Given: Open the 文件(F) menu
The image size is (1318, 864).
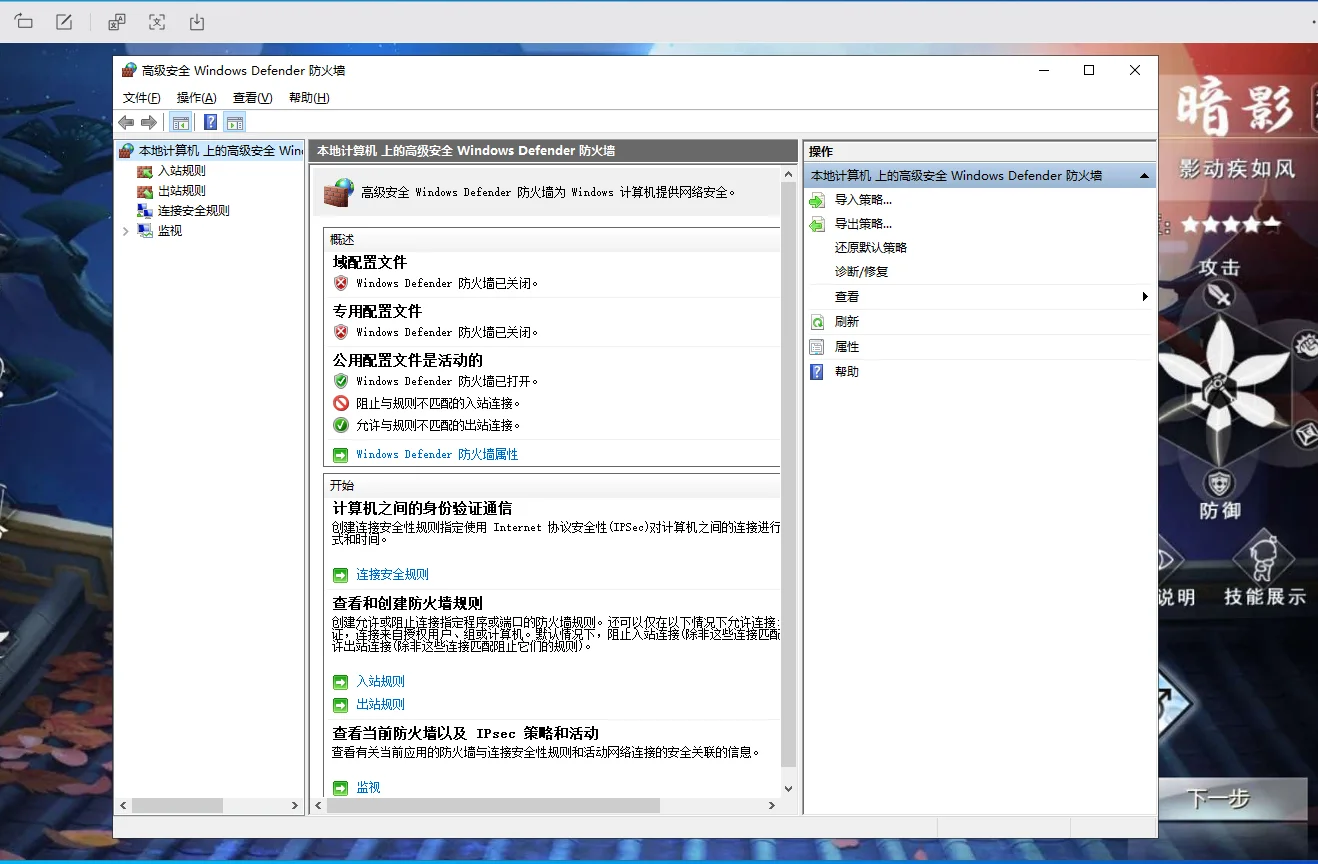Looking at the screenshot, I should (141, 98).
